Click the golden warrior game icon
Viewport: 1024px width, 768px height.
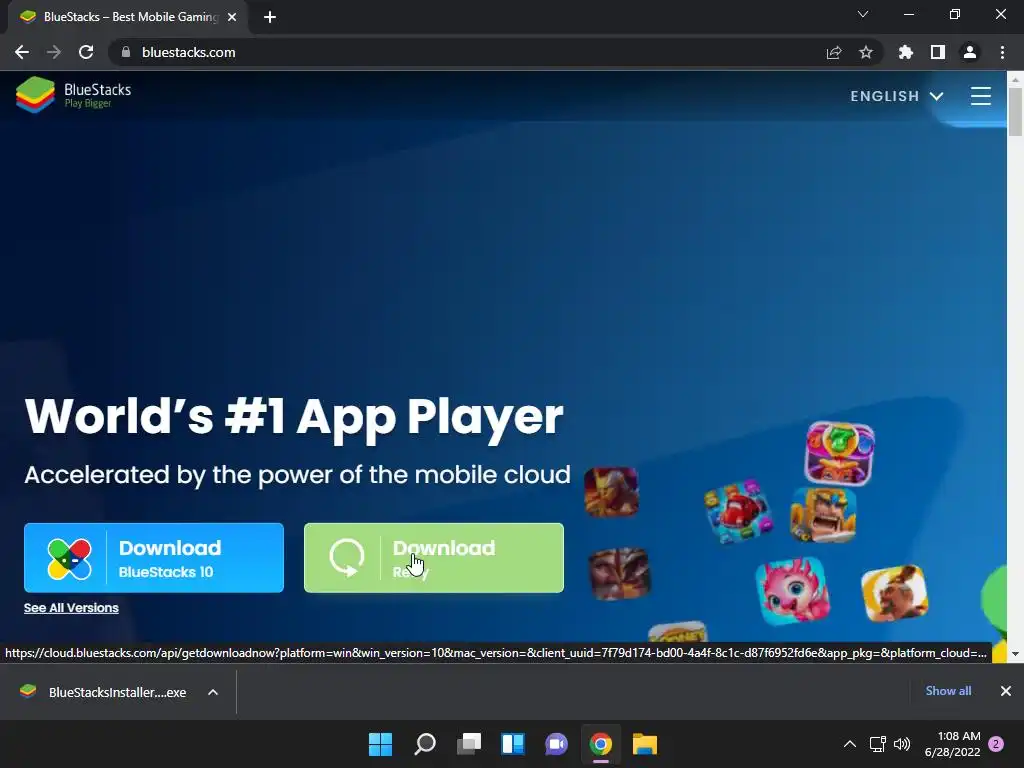point(611,492)
